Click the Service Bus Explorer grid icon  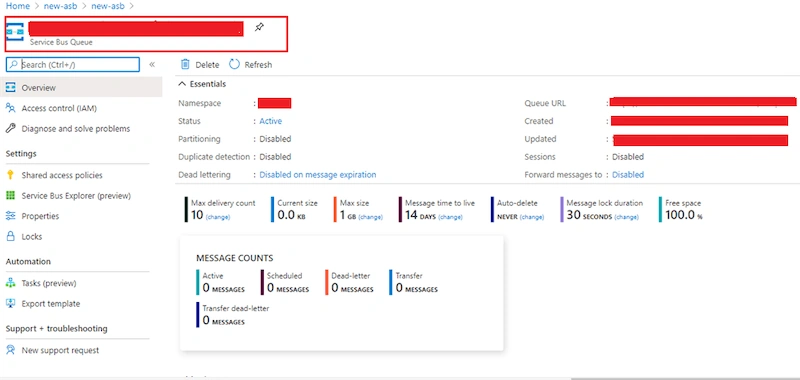pos(11,195)
